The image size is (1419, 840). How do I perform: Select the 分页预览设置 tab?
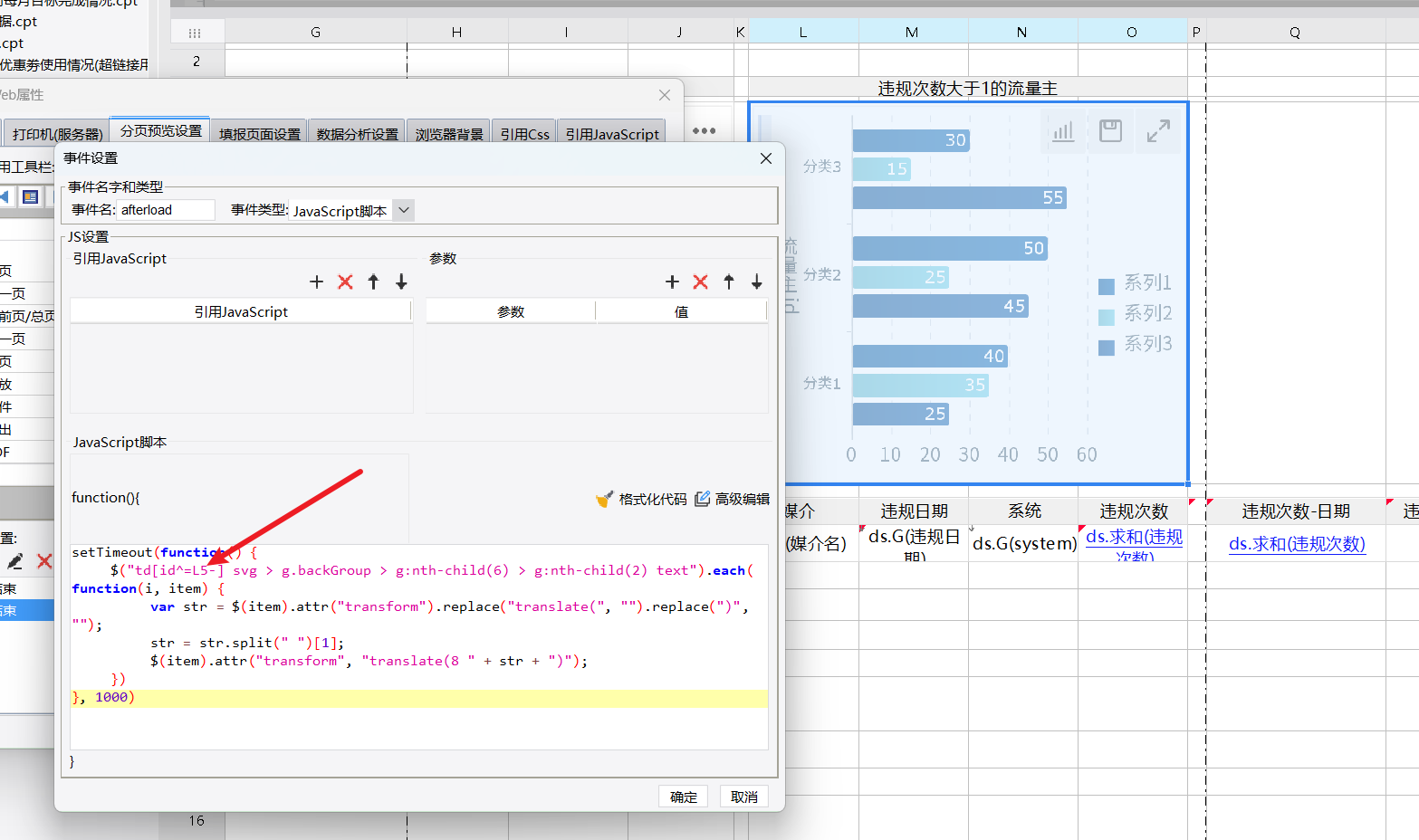pyautogui.click(x=160, y=130)
